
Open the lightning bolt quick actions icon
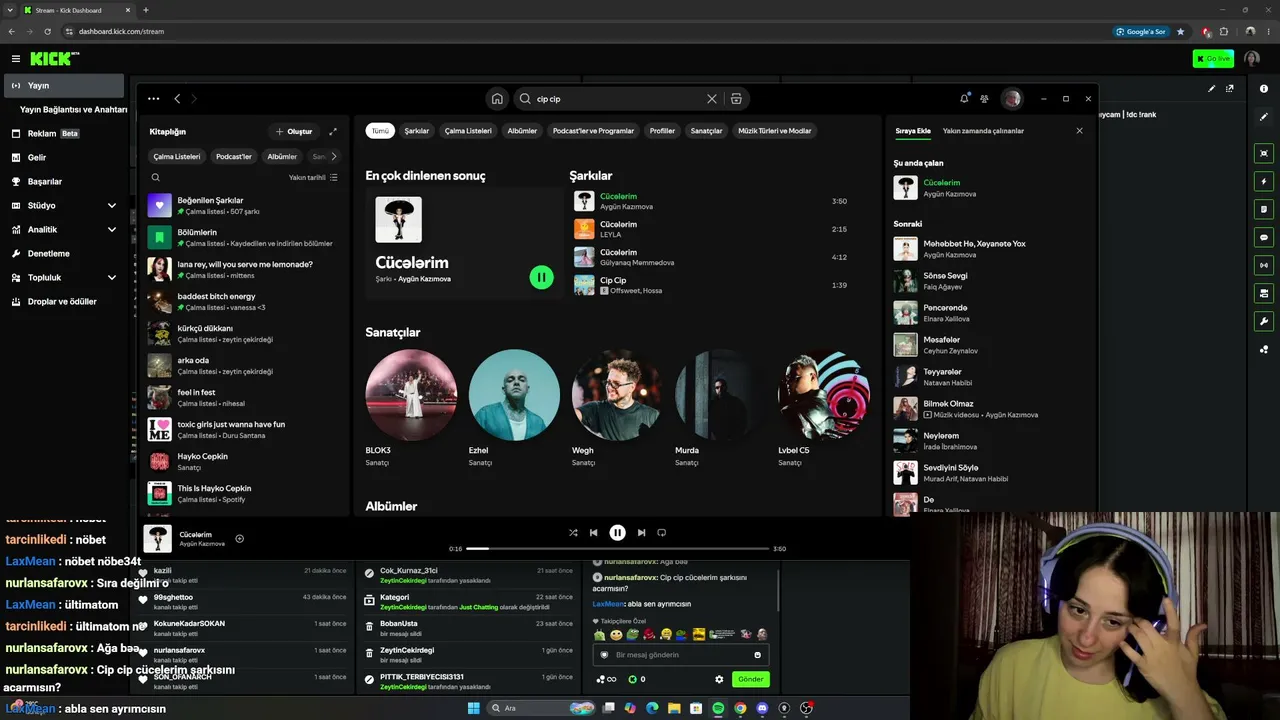(x=1264, y=182)
